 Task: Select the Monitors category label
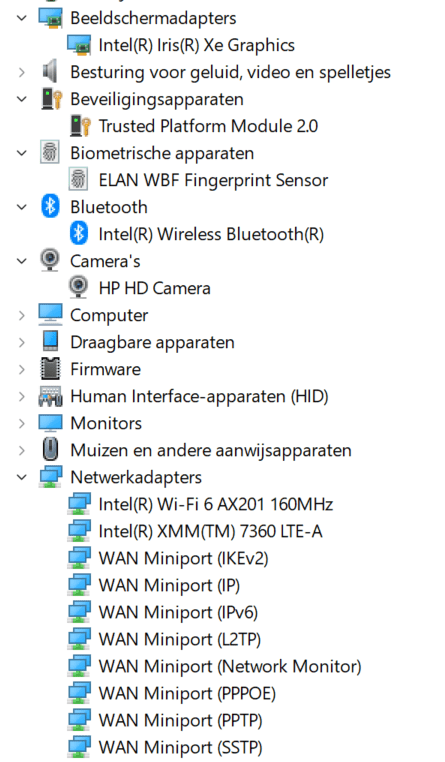106,423
